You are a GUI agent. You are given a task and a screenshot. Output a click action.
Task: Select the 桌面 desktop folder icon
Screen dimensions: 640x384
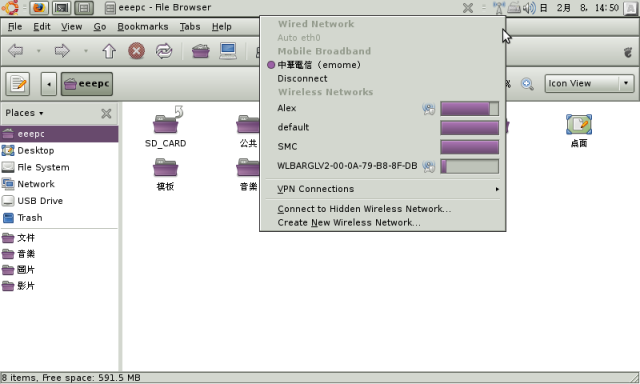(x=579, y=124)
